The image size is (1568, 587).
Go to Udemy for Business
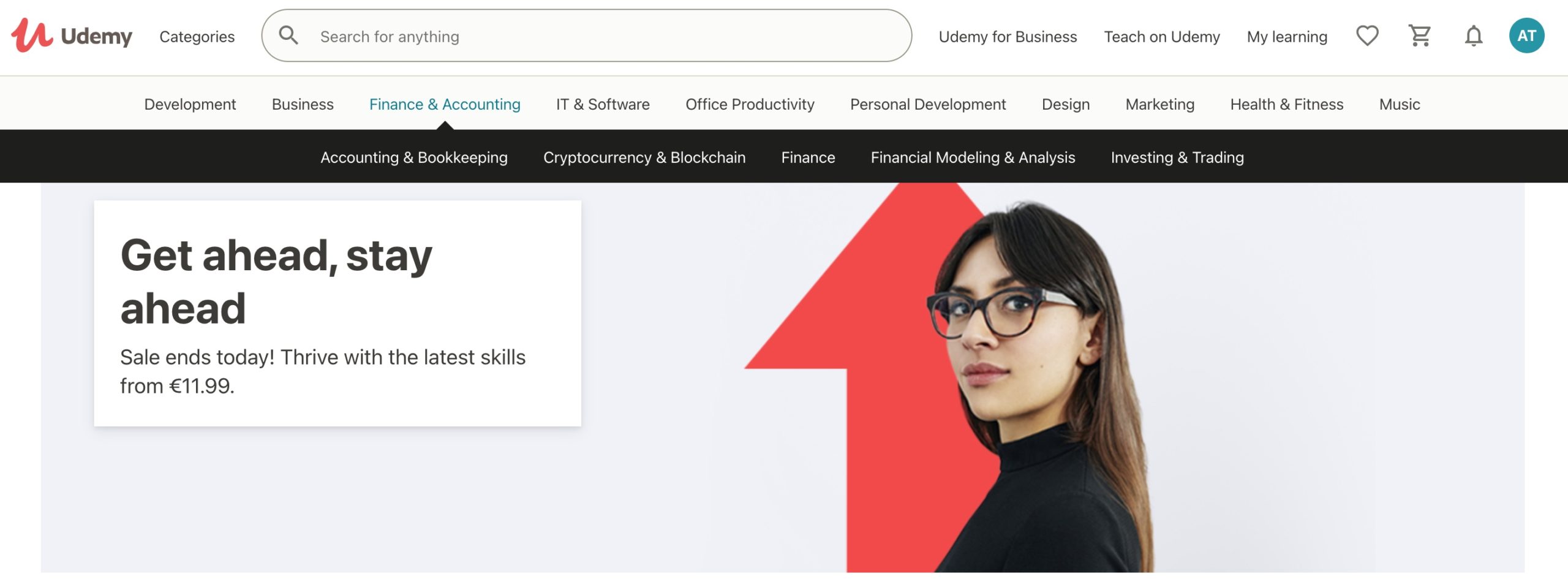point(1008,36)
